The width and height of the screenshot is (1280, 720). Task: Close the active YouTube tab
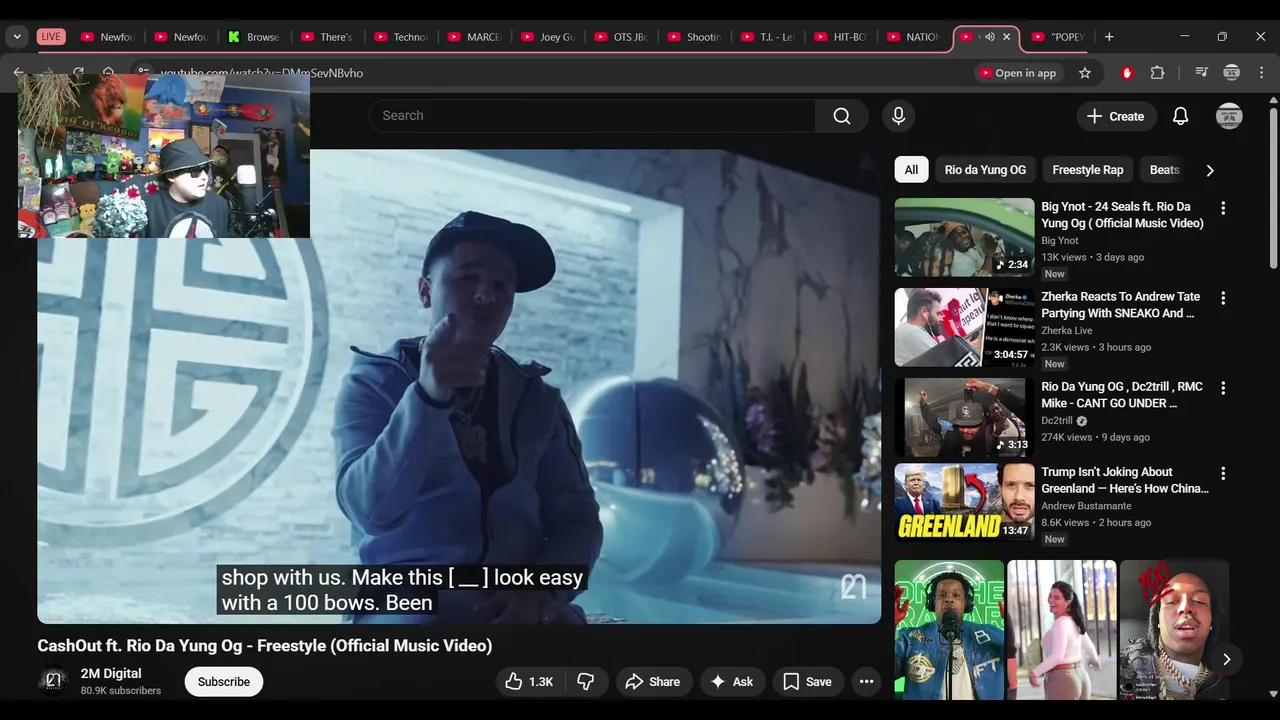(x=1007, y=37)
